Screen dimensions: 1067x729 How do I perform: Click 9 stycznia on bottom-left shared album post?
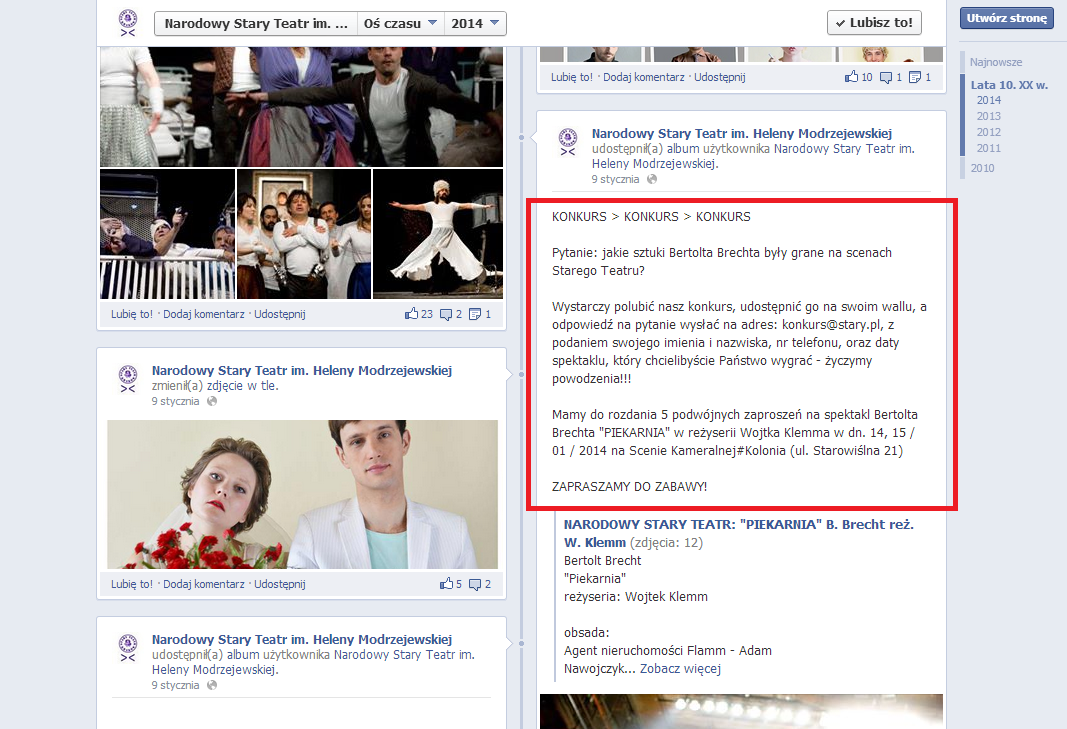176,685
